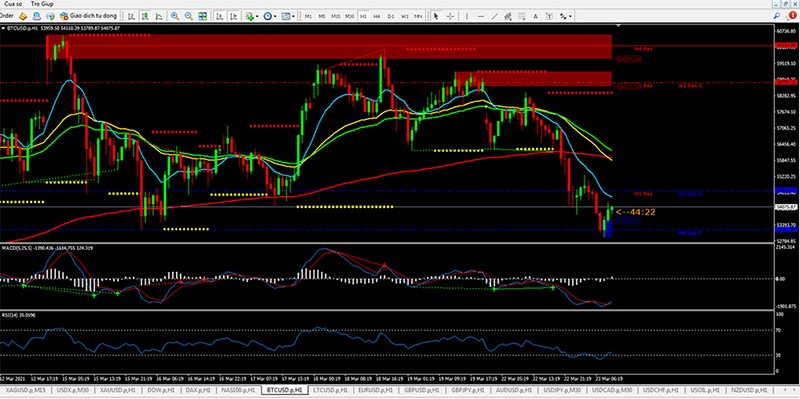This screenshot has width=800, height=399.
Task: Open the chart templates dropdown
Action: [x=288, y=16]
